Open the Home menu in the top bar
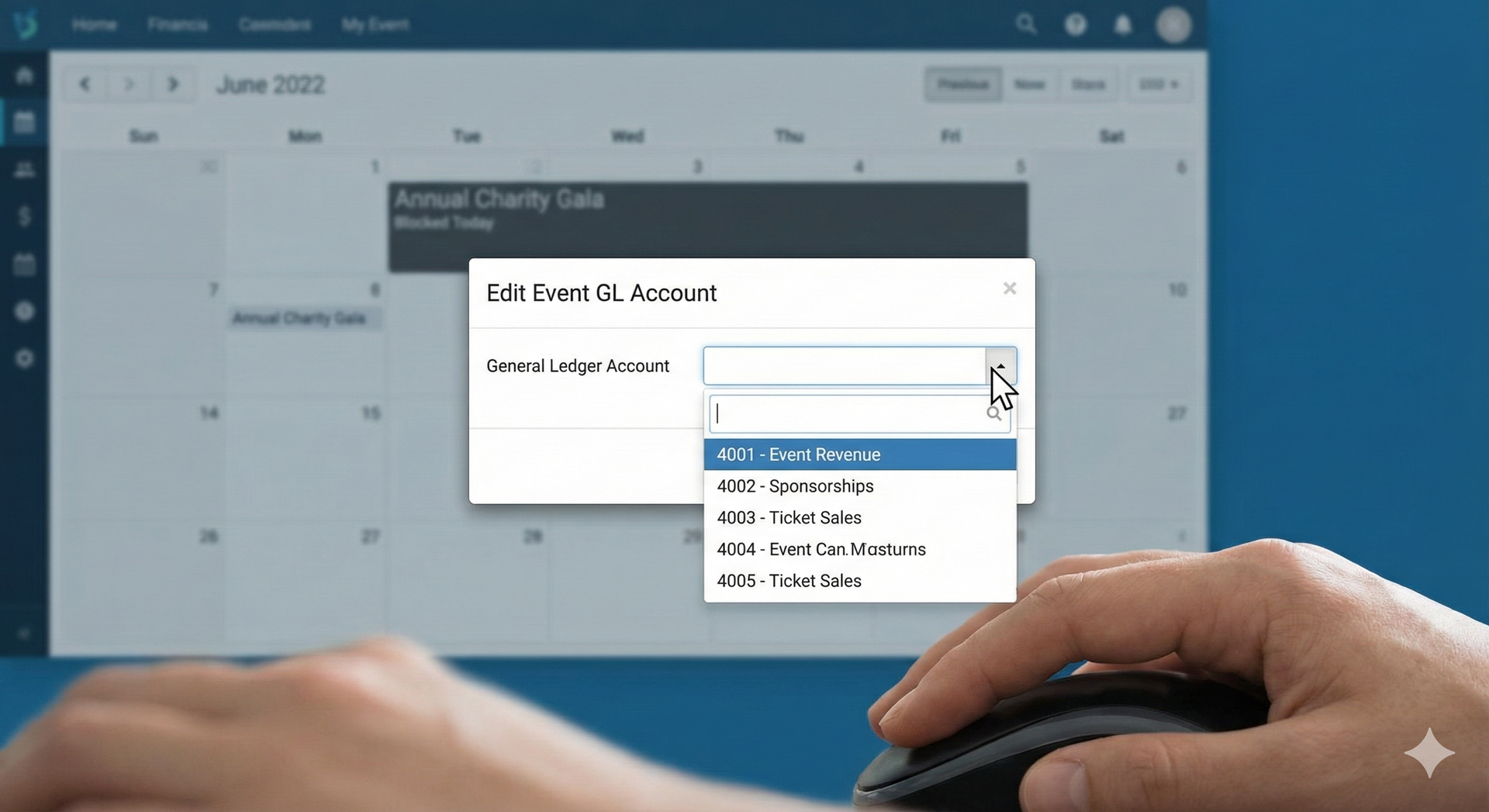This screenshot has width=1489, height=812. pyautogui.click(x=95, y=25)
